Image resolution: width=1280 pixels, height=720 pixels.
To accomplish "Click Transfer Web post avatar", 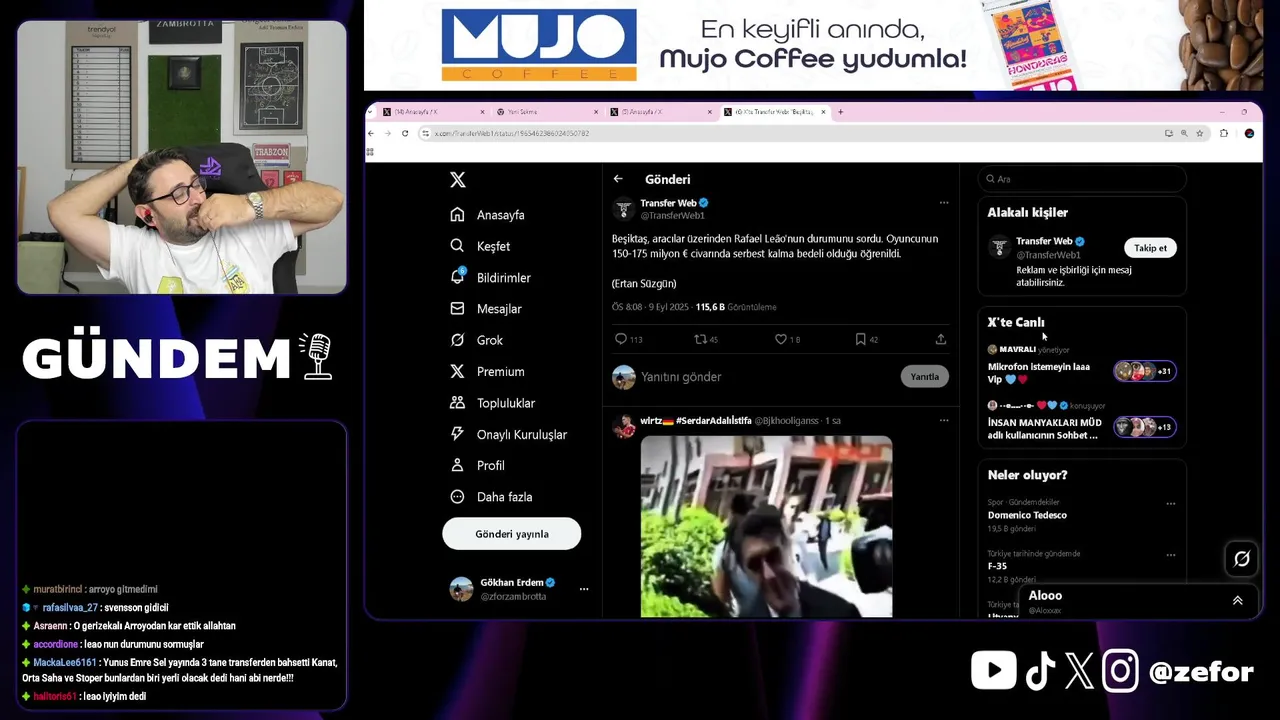I will pos(624,208).
